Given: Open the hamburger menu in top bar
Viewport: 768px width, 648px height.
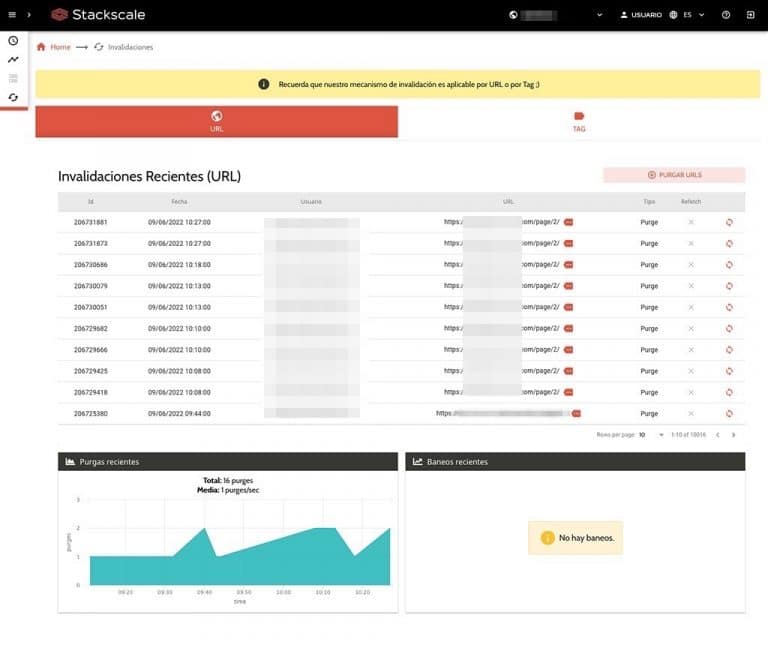Looking at the screenshot, I should click(11, 15).
